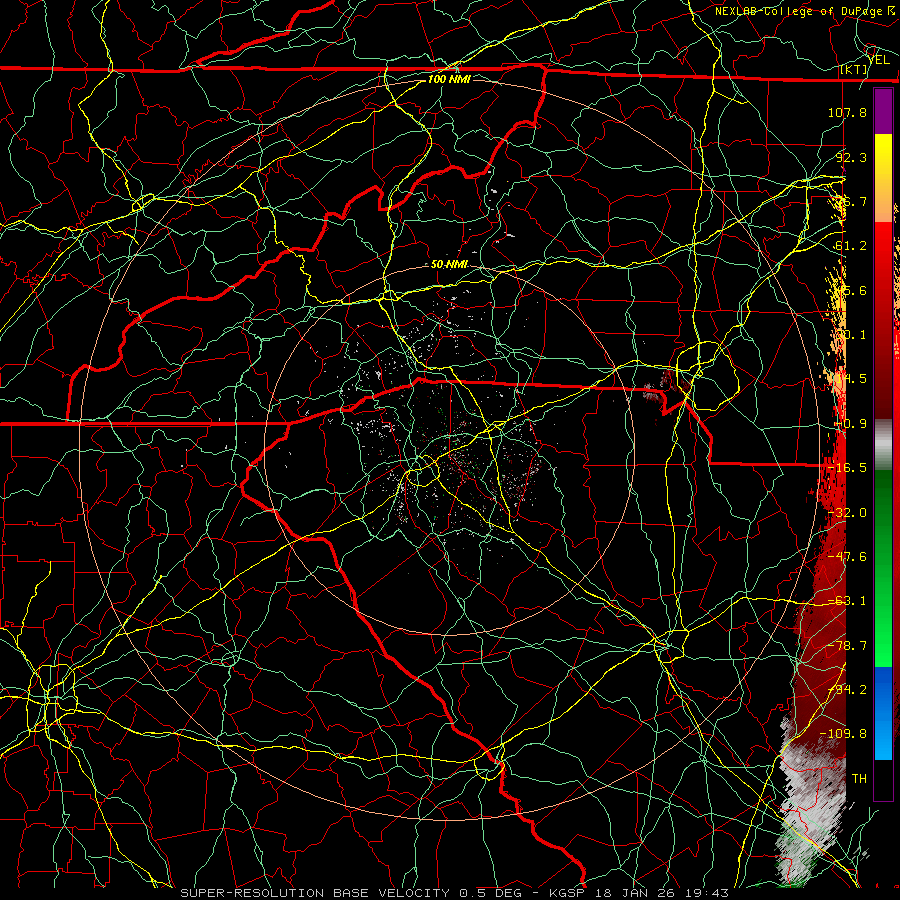
Task: Click the -0.9 value on the velocity scale
Action: [x=851, y=424]
